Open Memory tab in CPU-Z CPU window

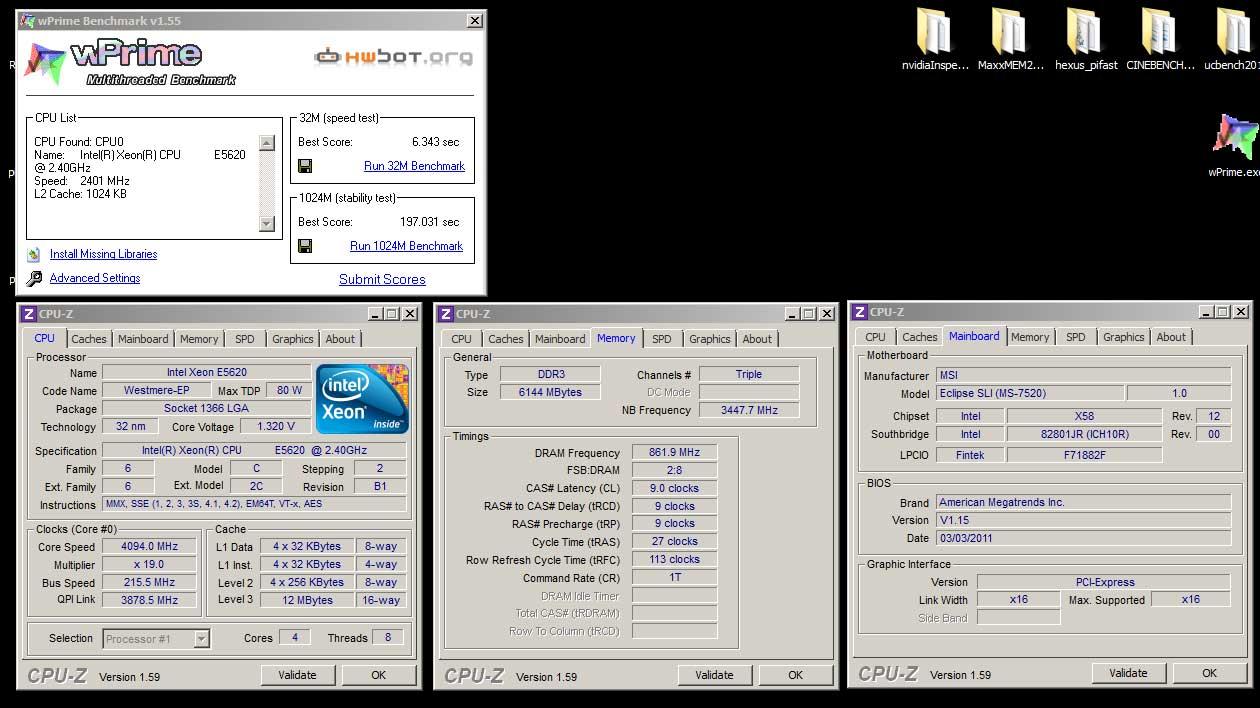(199, 339)
